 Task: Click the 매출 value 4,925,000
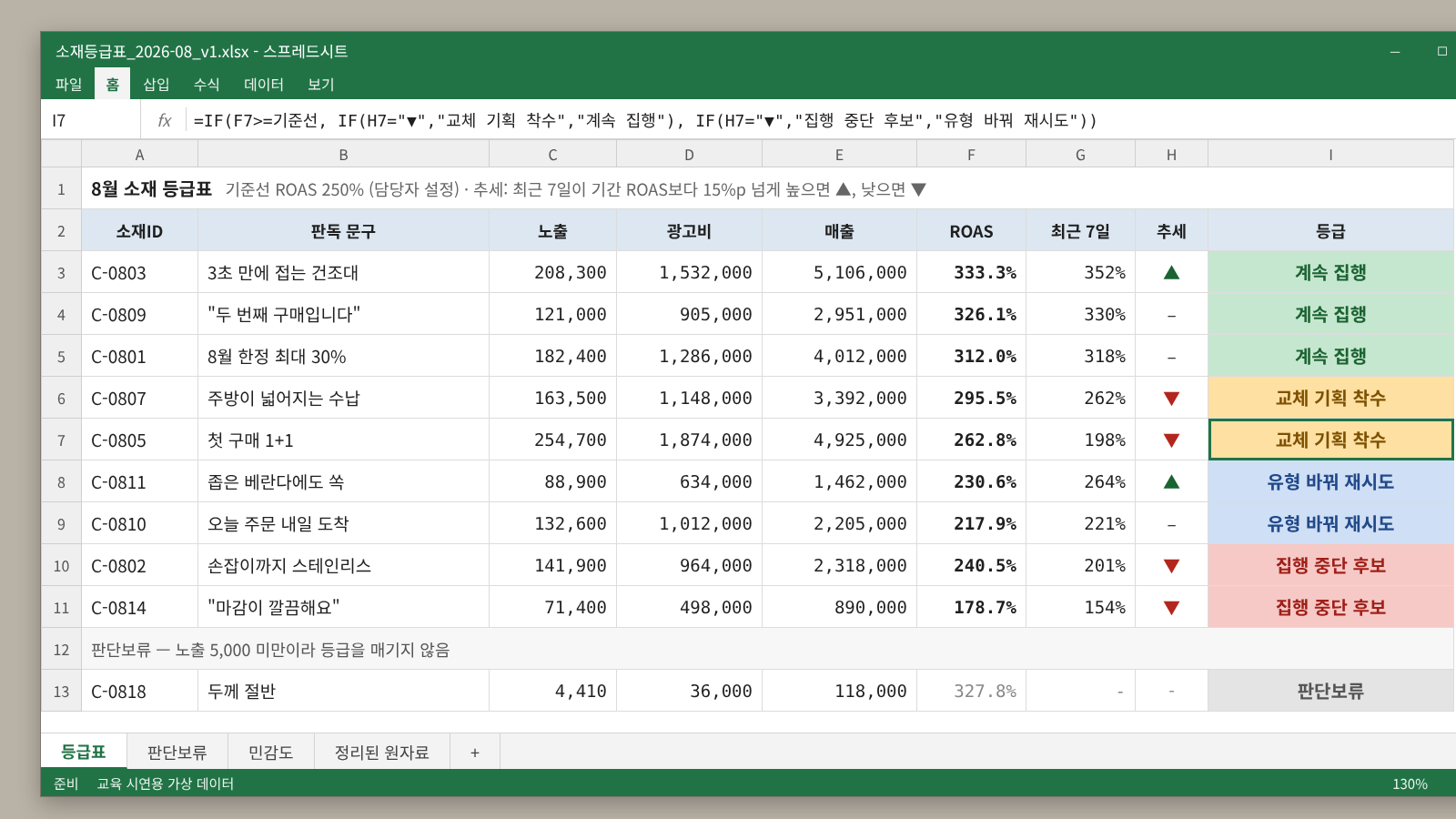[x=839, y=440]
